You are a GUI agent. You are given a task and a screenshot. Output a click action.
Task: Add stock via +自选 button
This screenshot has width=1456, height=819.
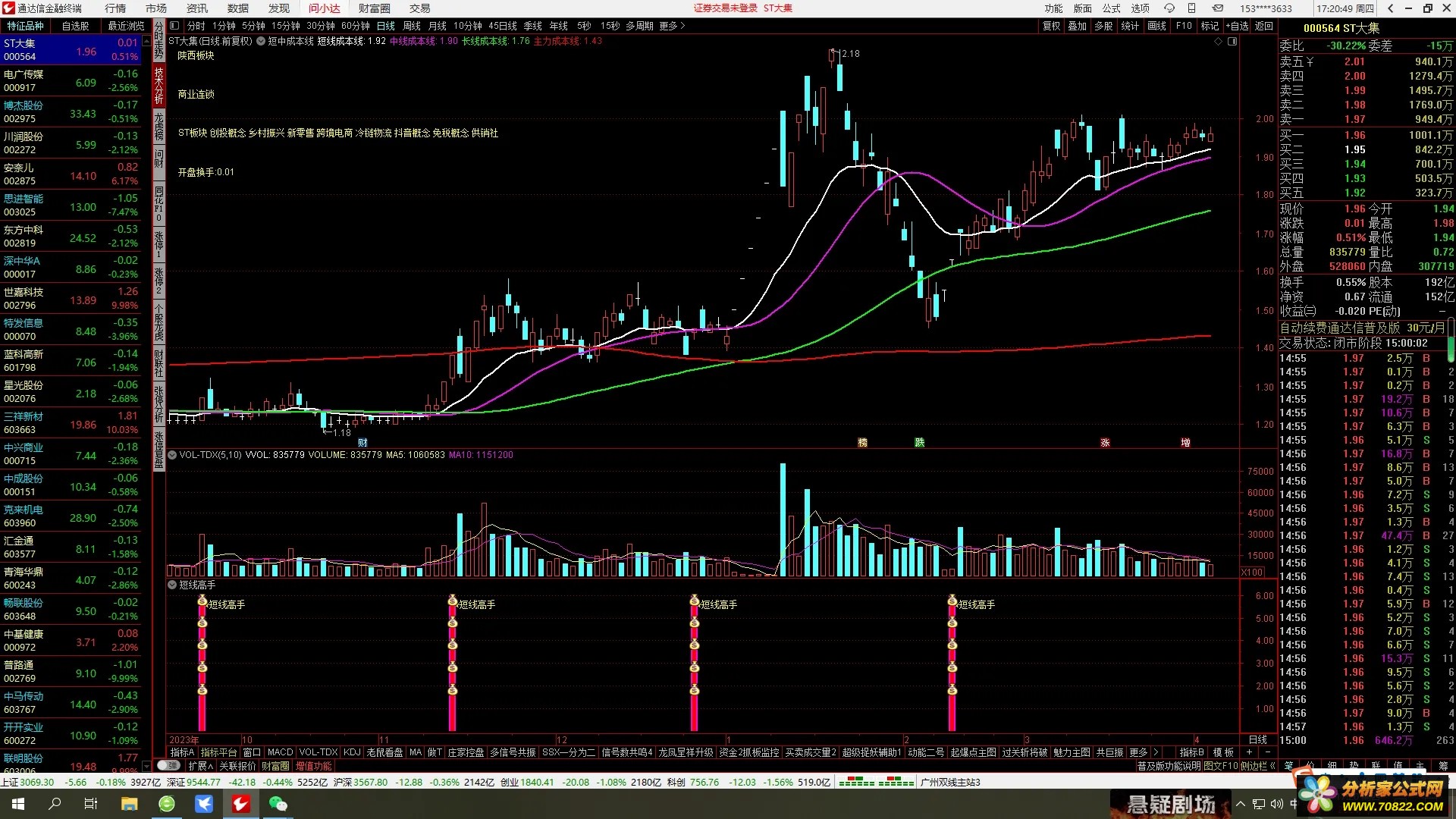(x=1238, y=26)
